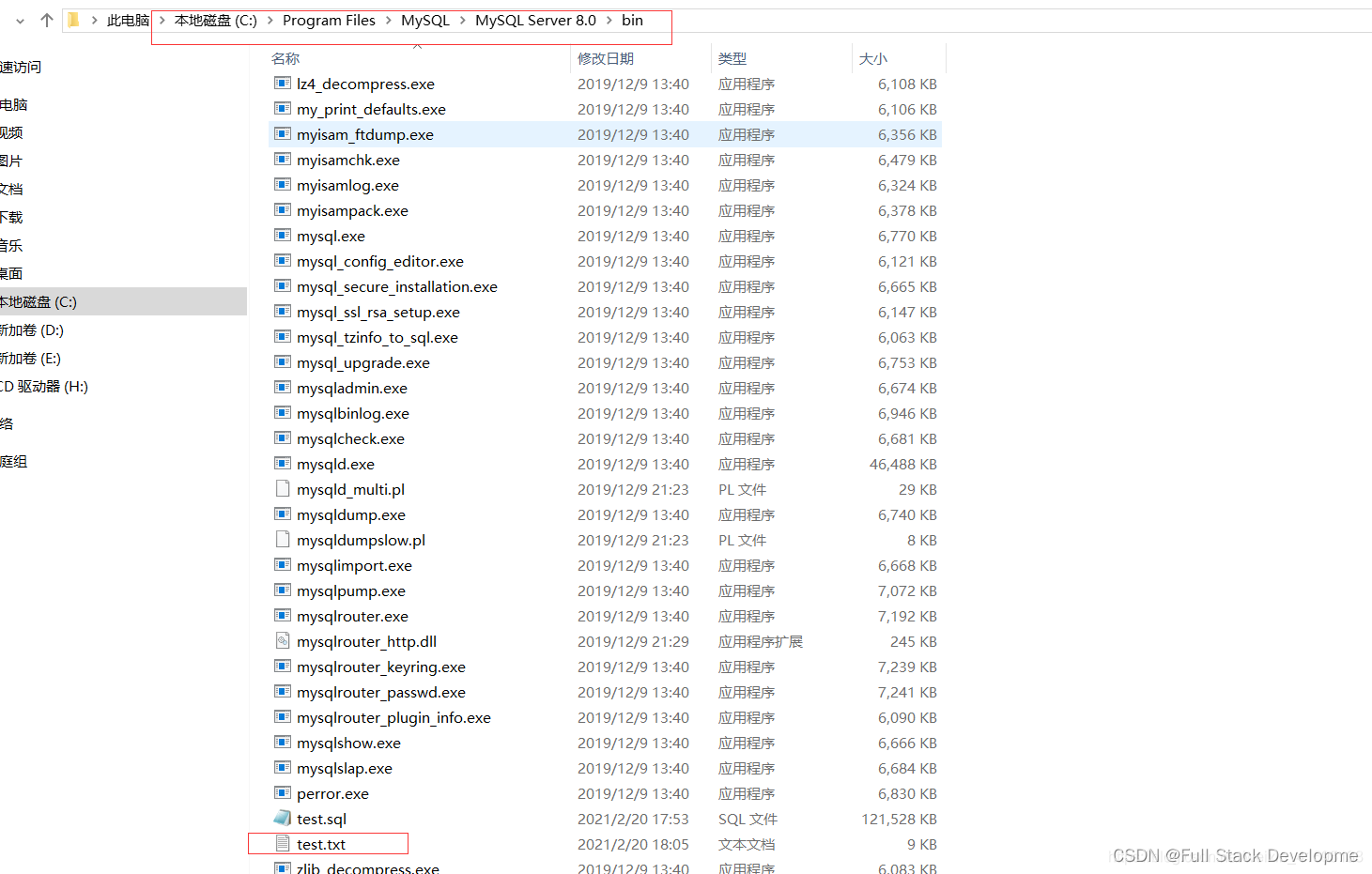Select 下载 in the sidebar

tap(9, 217)
